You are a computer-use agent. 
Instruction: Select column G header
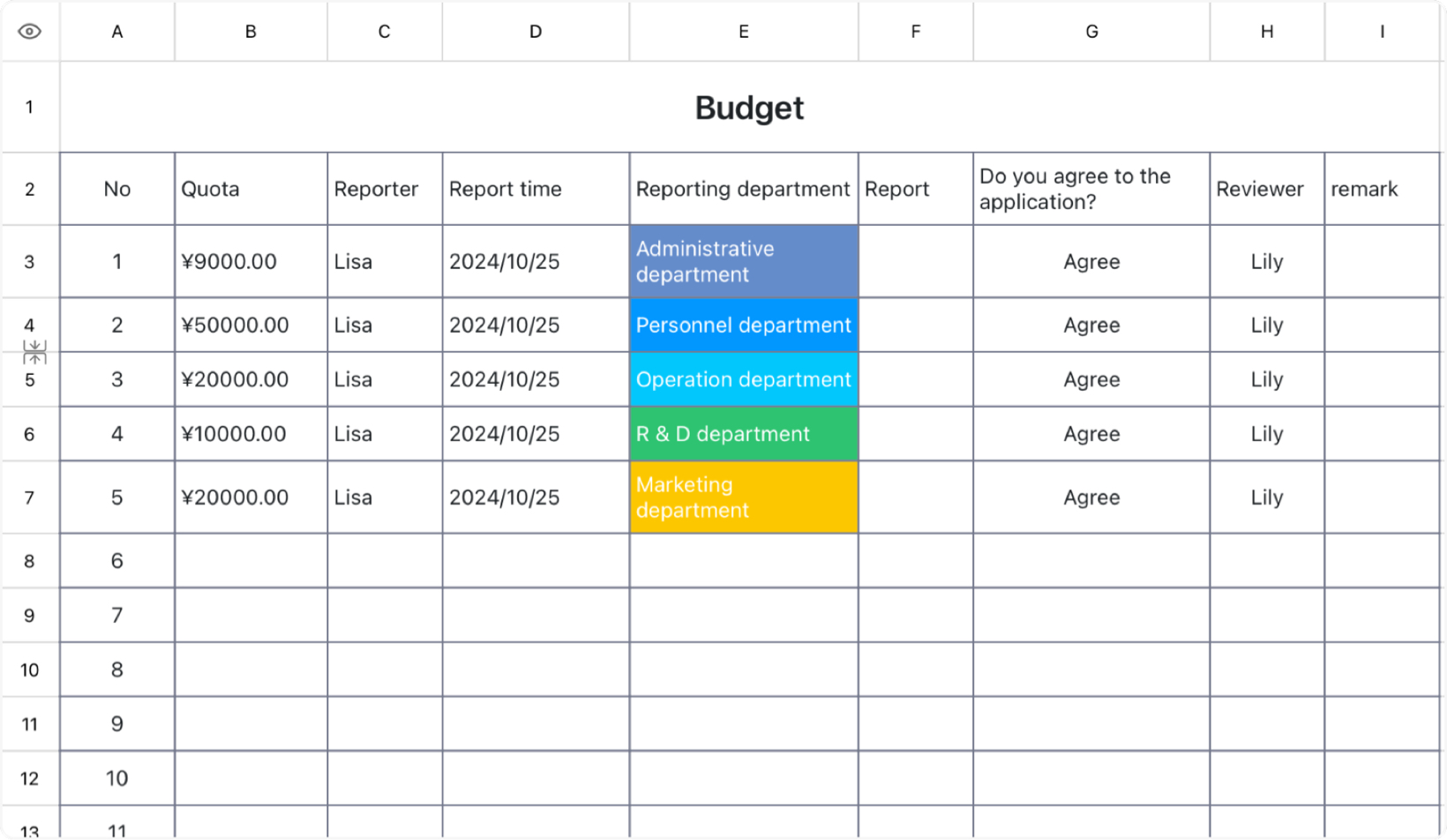pos(1091,32)
